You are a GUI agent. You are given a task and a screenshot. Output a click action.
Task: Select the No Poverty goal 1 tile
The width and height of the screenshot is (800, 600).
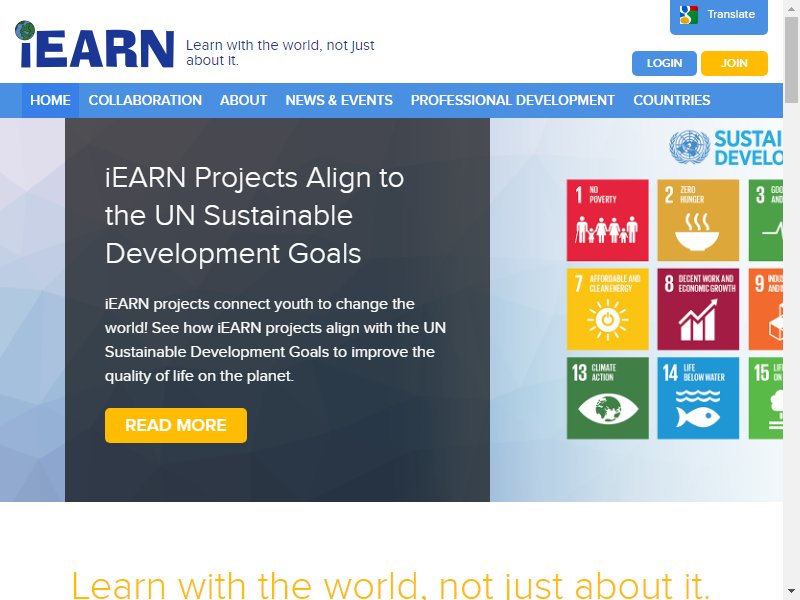[608, 220]
